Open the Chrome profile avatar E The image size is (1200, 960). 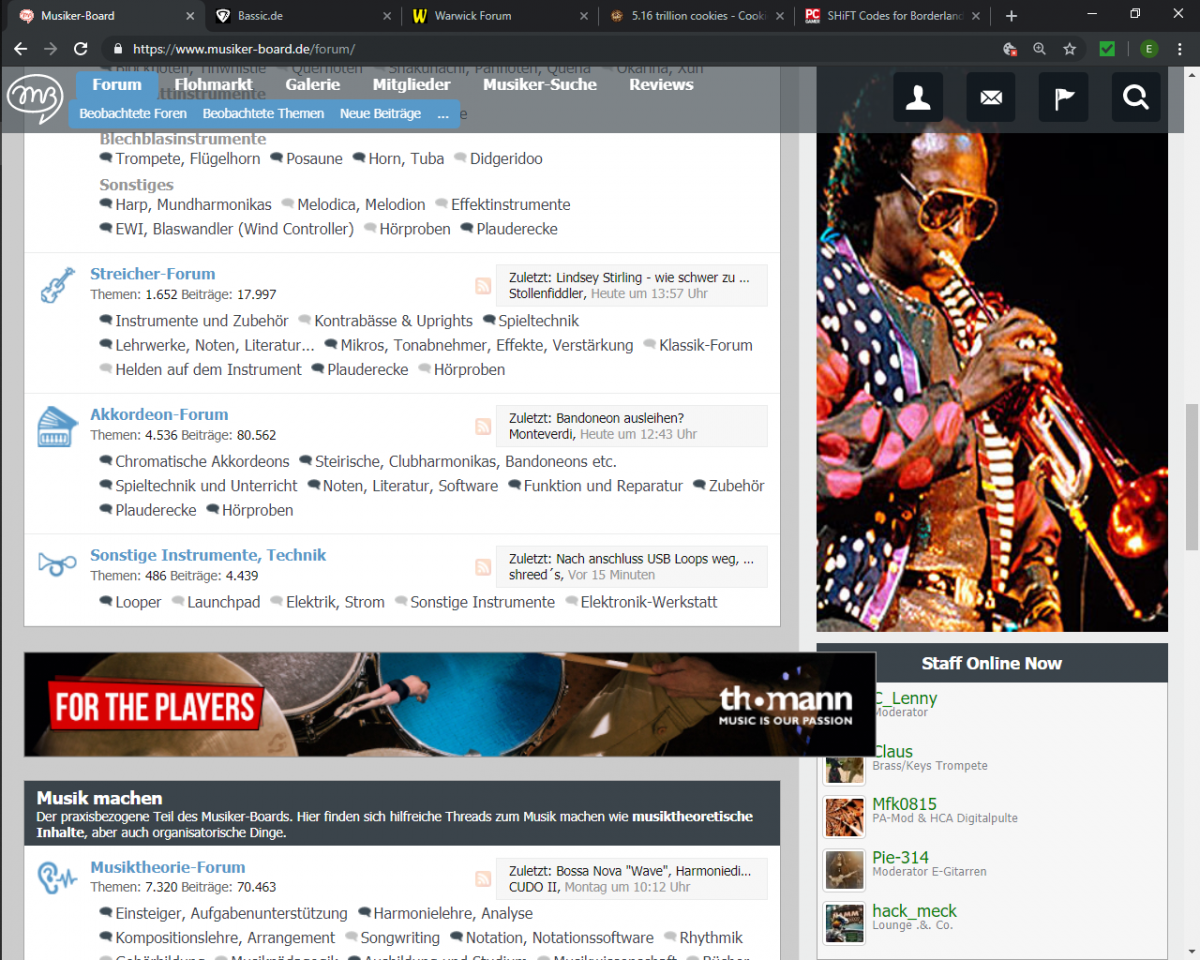click(1149, 48)
